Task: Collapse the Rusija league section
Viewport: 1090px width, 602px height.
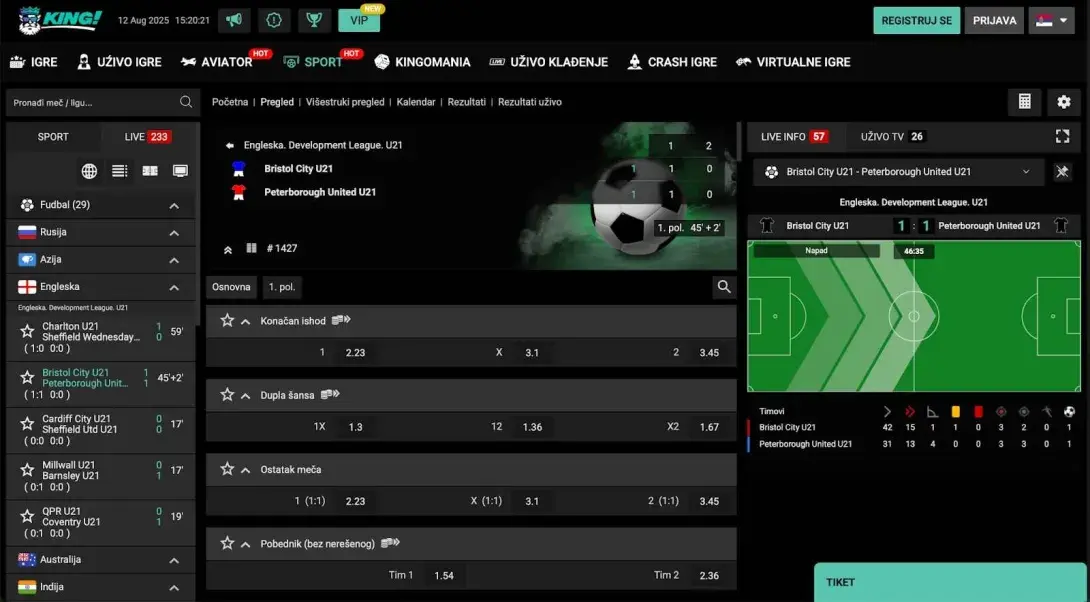Action: pos(174,233)
